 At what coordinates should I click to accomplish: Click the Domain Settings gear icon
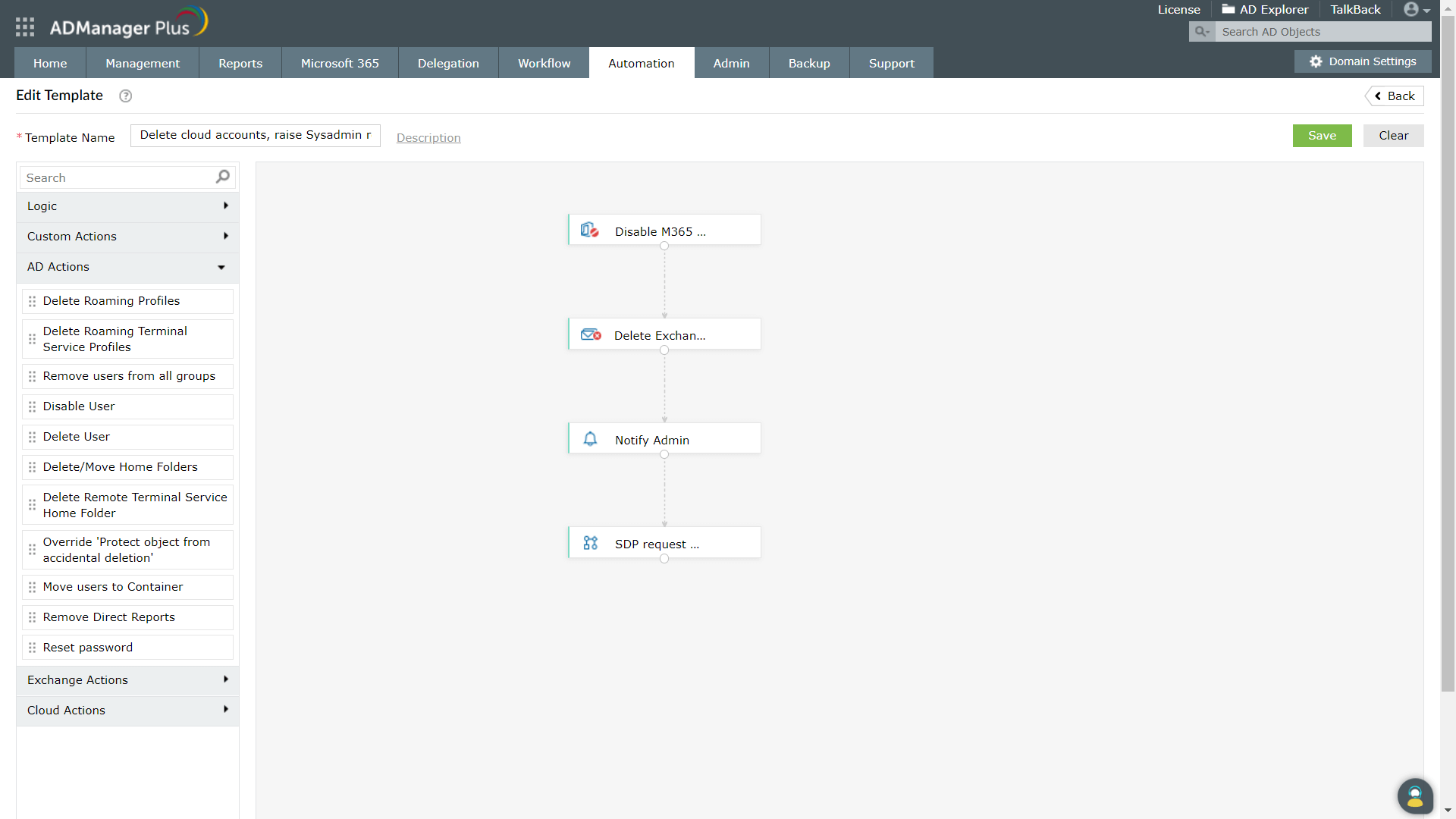[1316, 61]
